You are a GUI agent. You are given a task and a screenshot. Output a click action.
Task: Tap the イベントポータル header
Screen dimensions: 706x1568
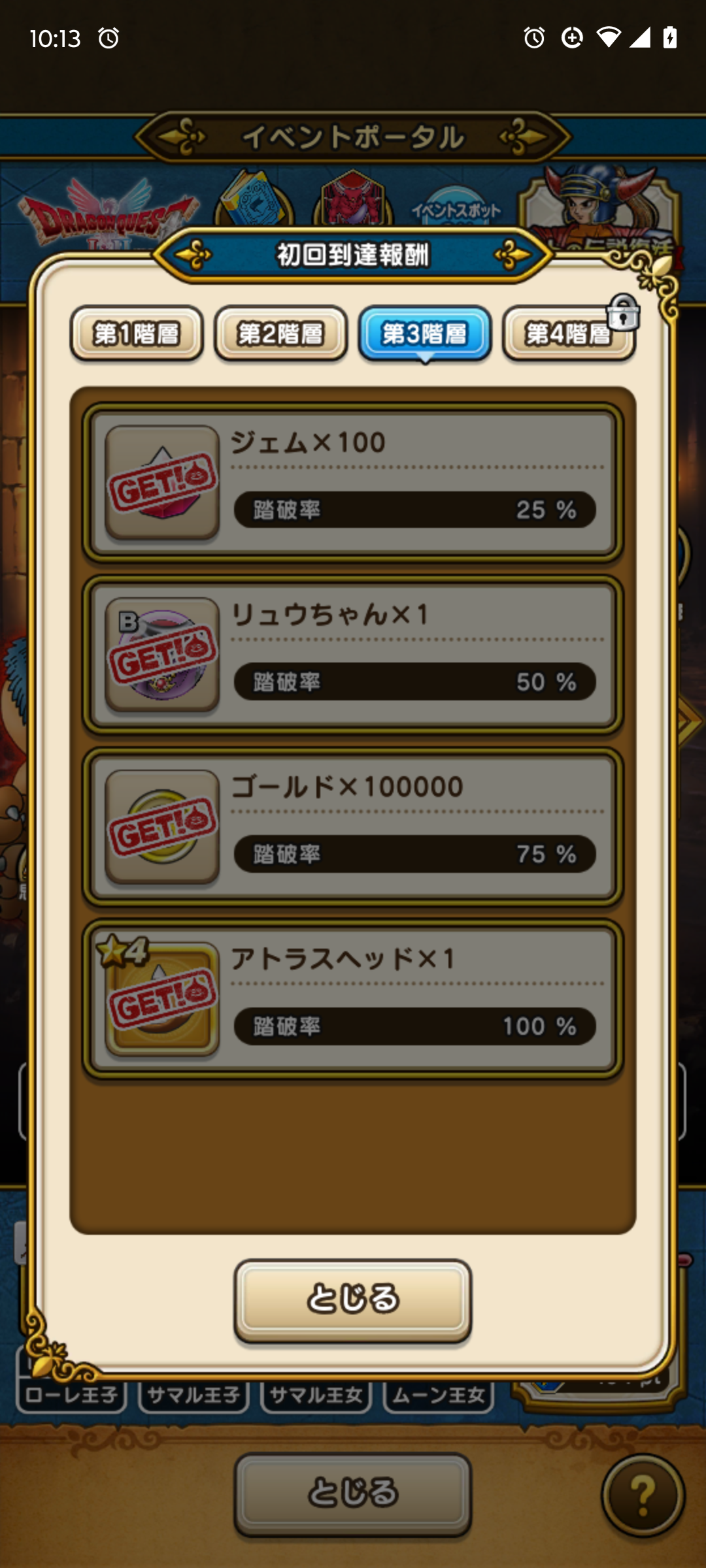click(x=353, y=137)
